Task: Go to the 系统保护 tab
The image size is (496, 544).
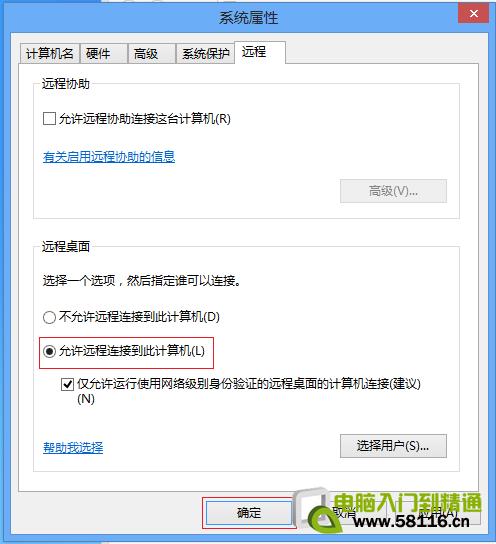Action: pyautogui.click(x=205, y=54)
